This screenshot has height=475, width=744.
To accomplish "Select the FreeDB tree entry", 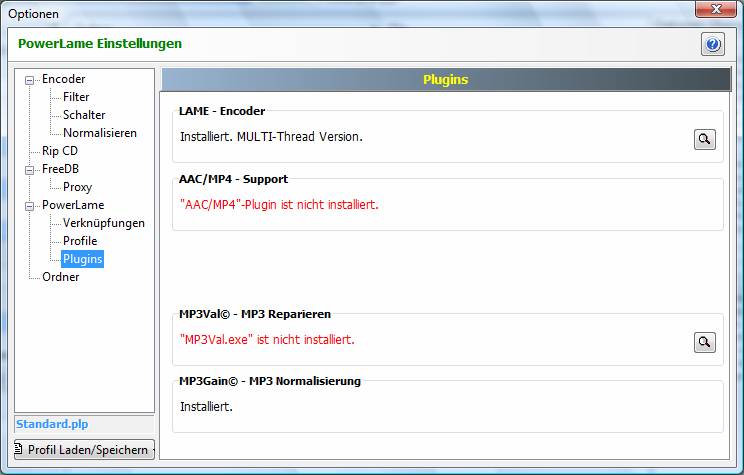I will point(60,169).
